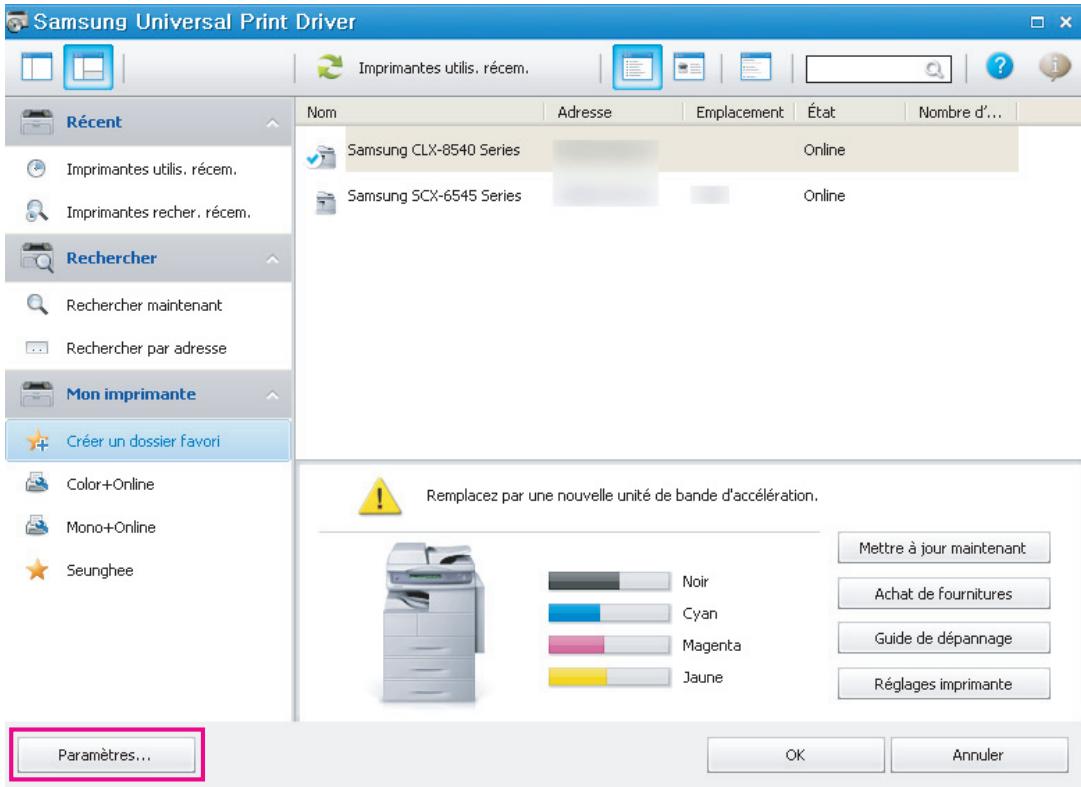Sort by the Adresse column header
The height and width of the screenshot is (787, 1081).
coord(614,112)
